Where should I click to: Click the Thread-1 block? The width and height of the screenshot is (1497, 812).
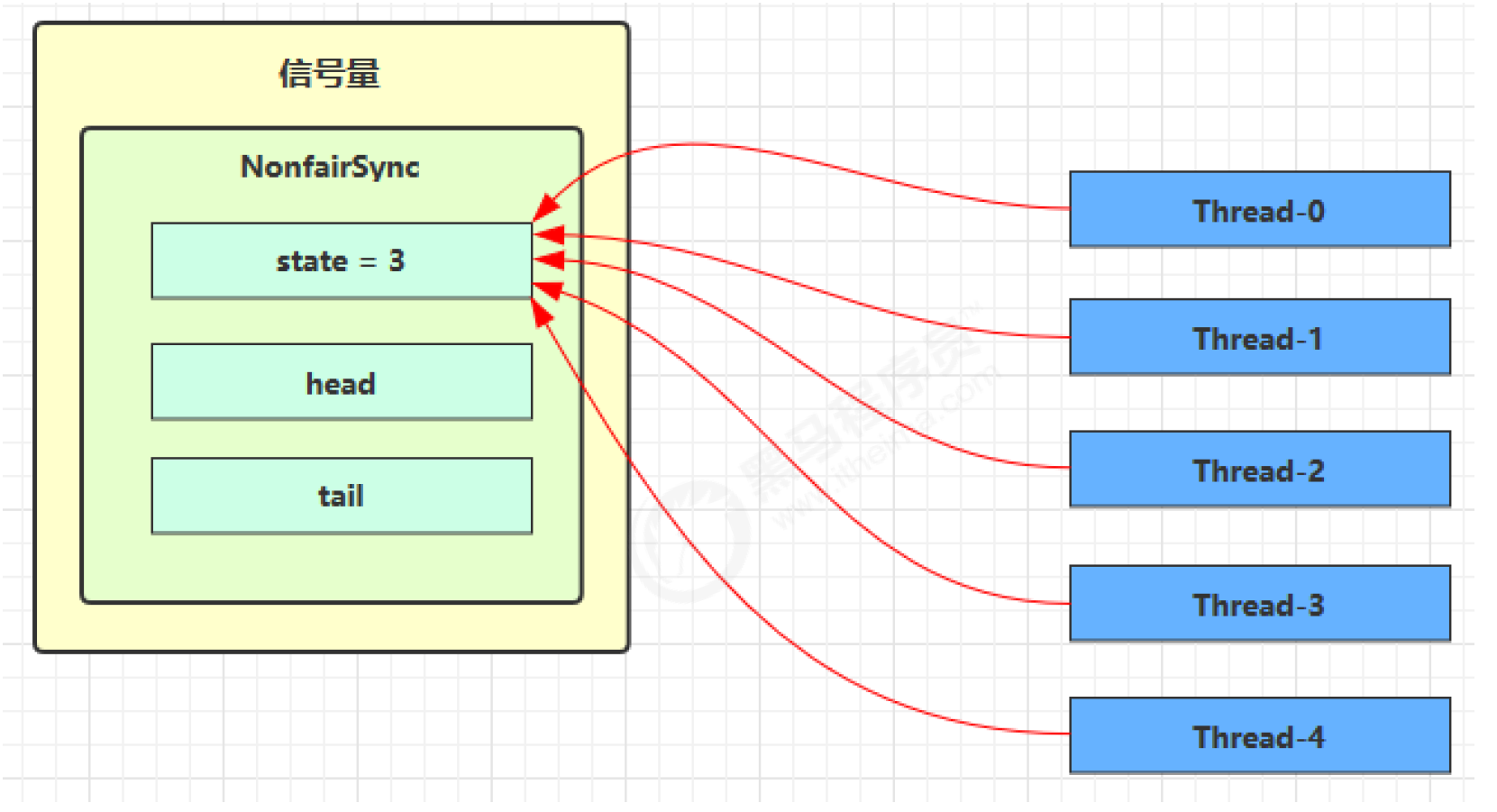click(x=1259, y=337)
